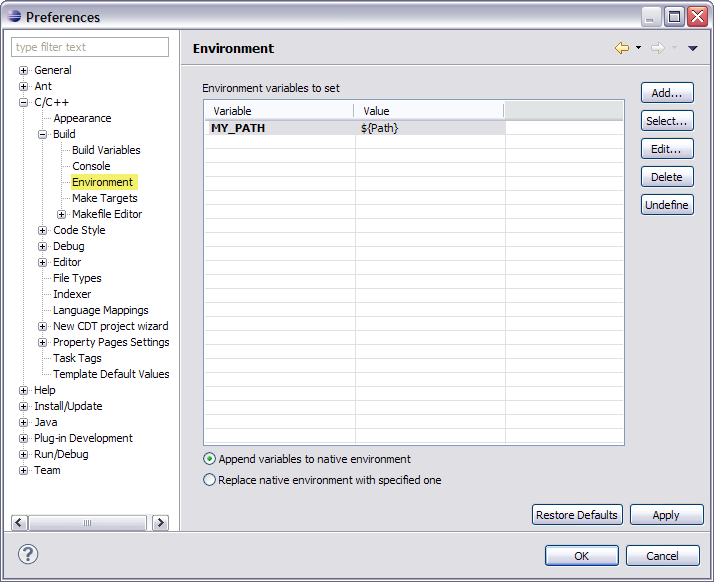Open the Make Targets page

(x=105, y=198)
